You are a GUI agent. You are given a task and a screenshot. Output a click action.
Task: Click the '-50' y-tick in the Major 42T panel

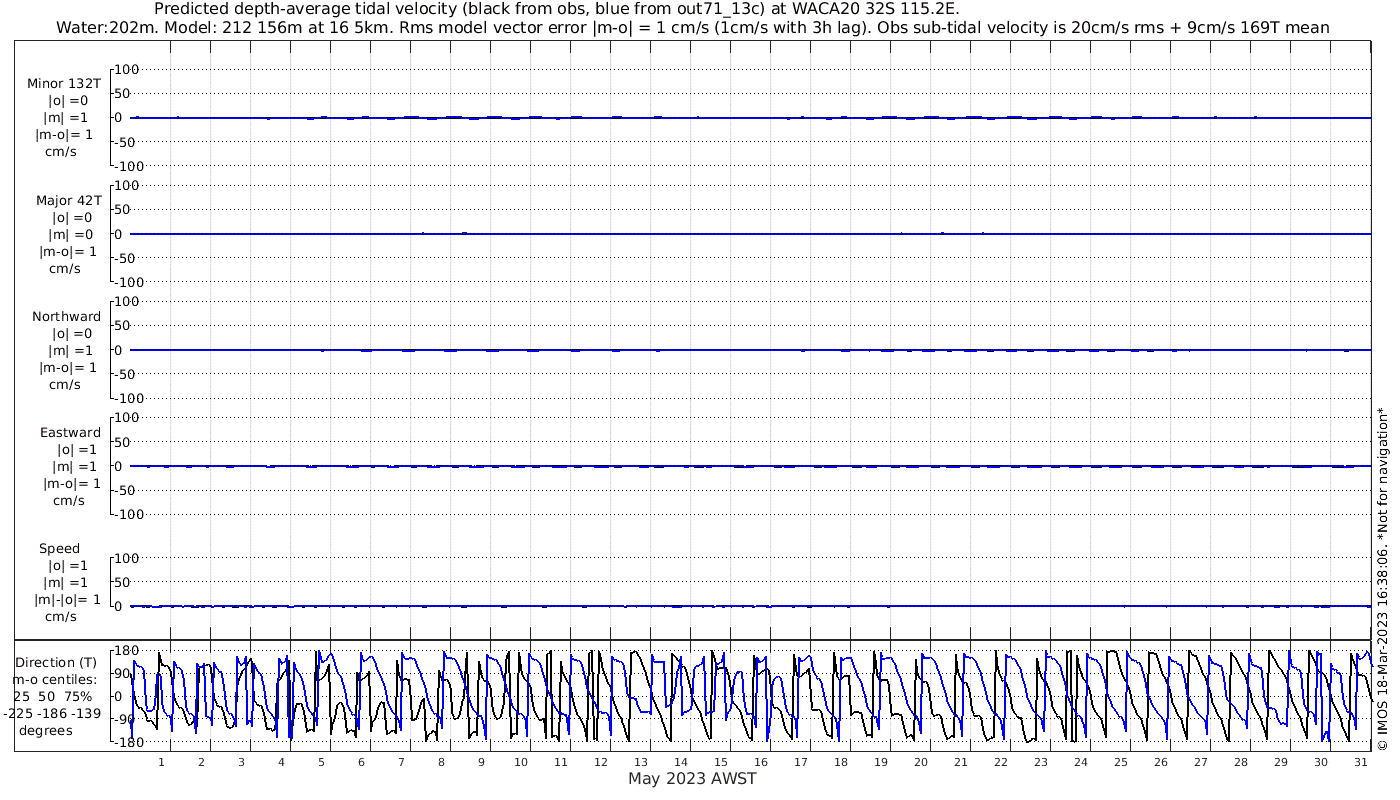point(127,258)
